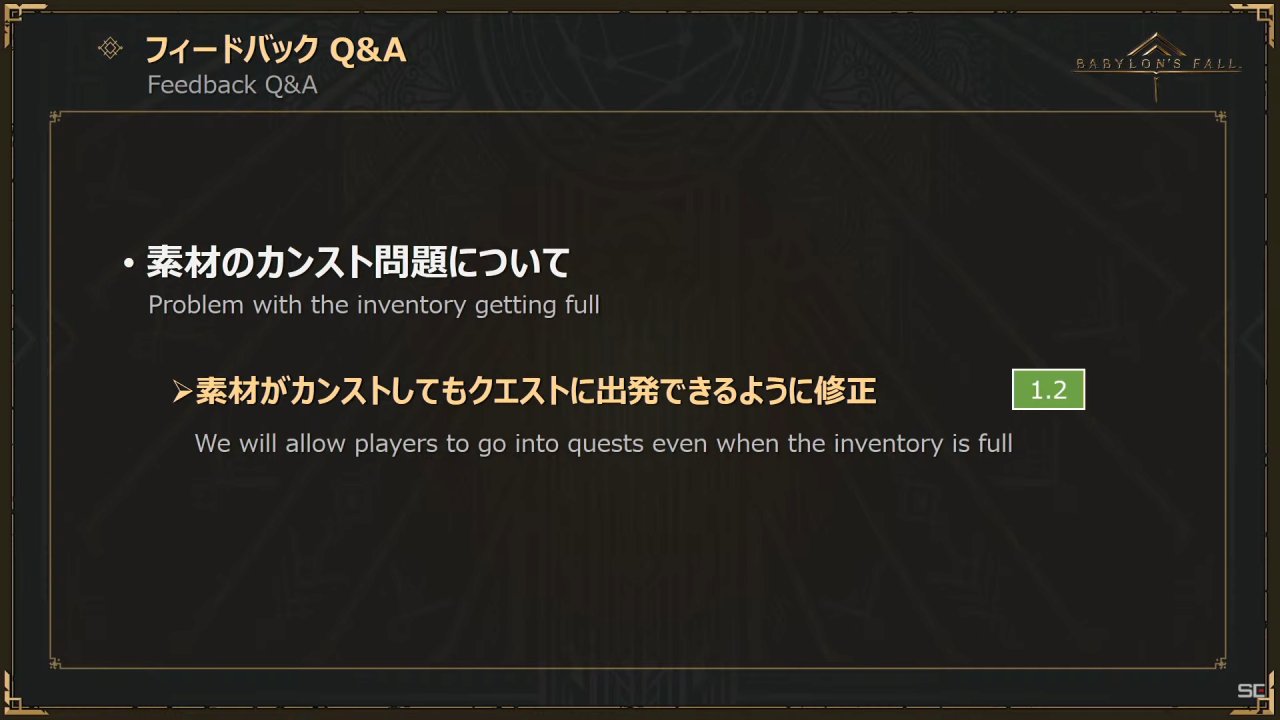Screen dimensions: 1280x720
Task: Click the 素材のカンスト問題について heading
Action: click(x=358, y=264)
